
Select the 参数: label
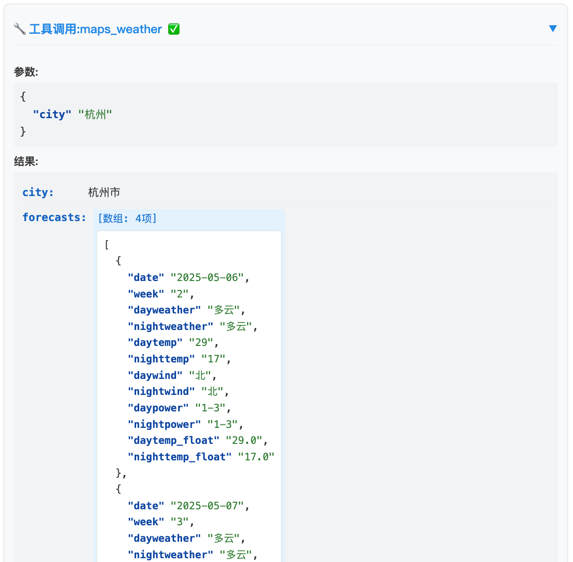click(26, 72)
